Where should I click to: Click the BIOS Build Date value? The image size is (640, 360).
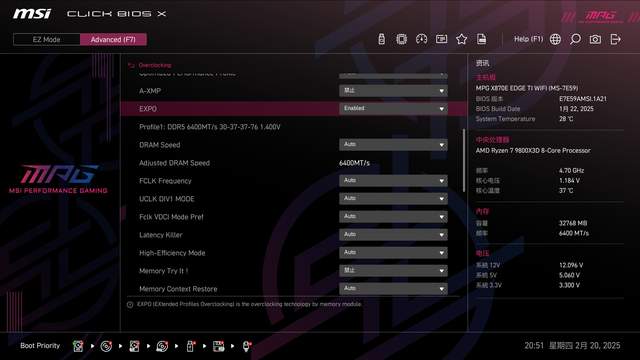pos(576,109)
